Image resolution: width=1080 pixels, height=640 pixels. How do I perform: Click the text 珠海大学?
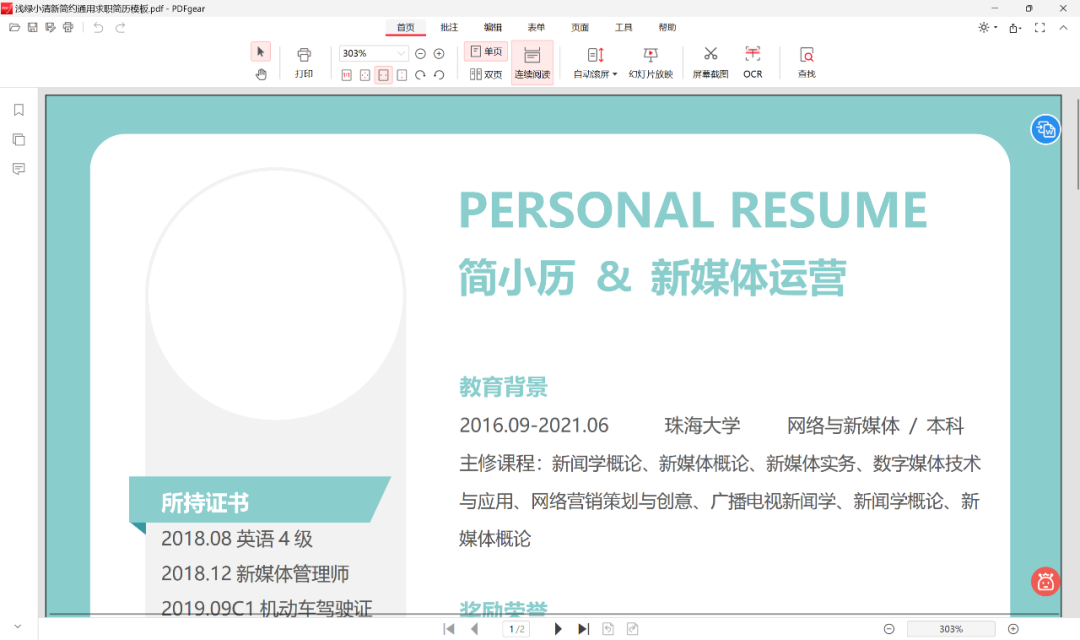pos(702,426)
